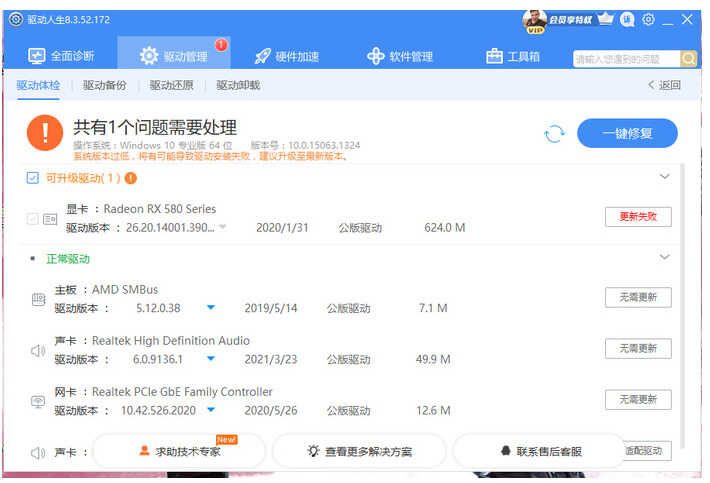710x483 pixels.
Task: Click the 适配驱动 button at bottom
Action: (x=647, y=451)
